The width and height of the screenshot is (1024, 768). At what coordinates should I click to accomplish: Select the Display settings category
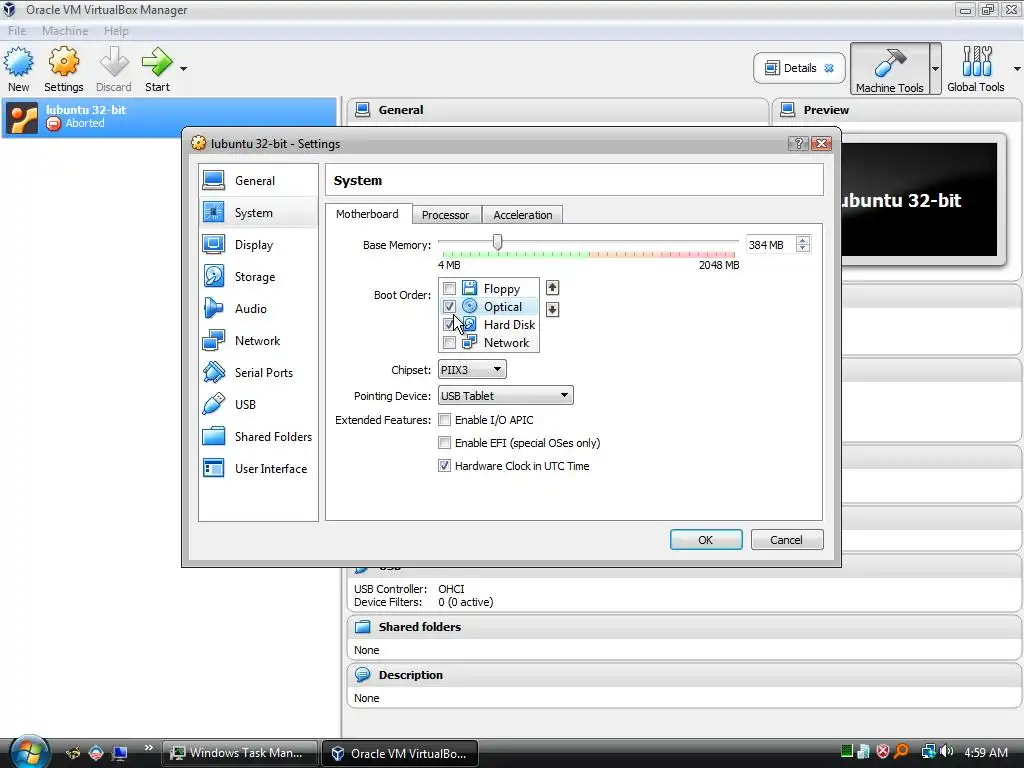tap(259, 244)
